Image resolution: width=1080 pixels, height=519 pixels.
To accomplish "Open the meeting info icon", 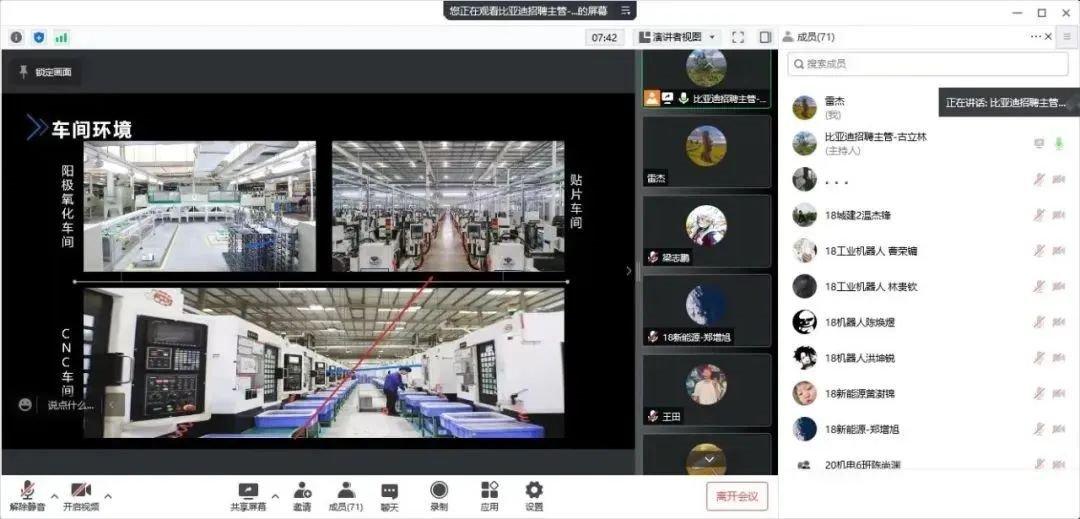I will (x=16, y=37).
